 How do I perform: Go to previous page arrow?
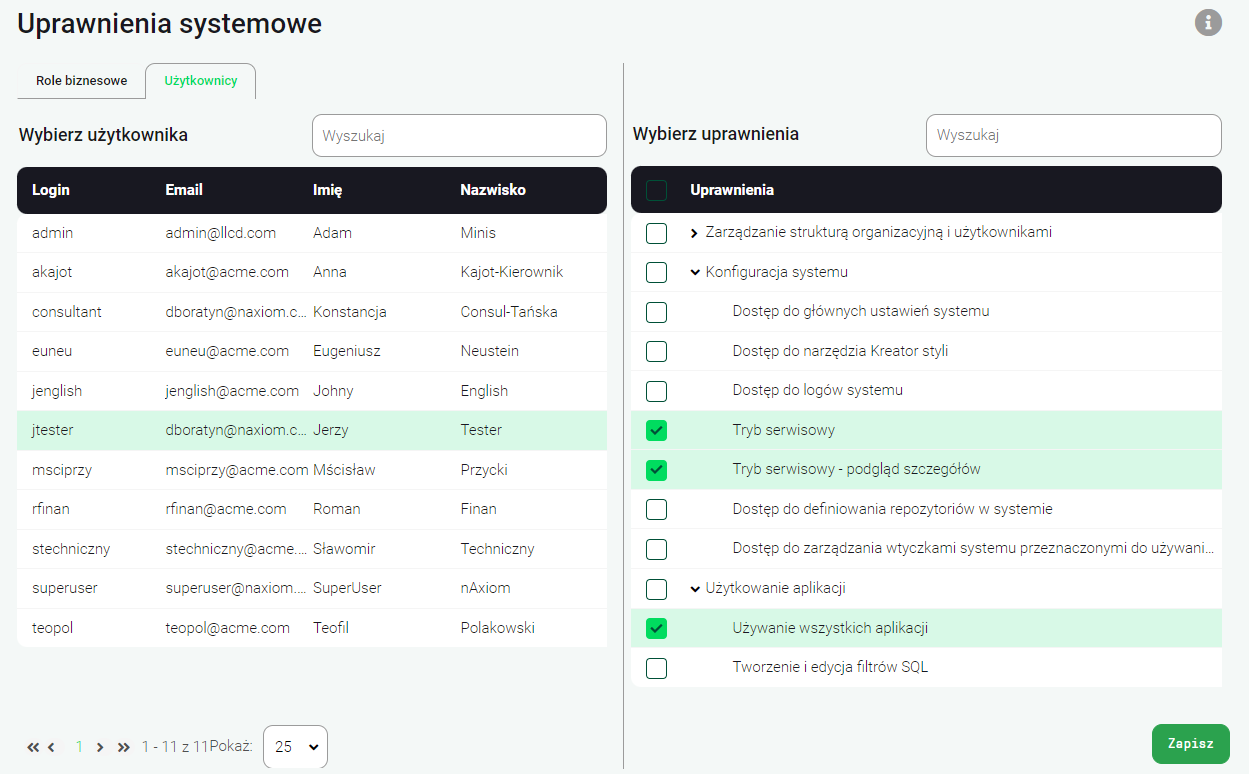51,747
